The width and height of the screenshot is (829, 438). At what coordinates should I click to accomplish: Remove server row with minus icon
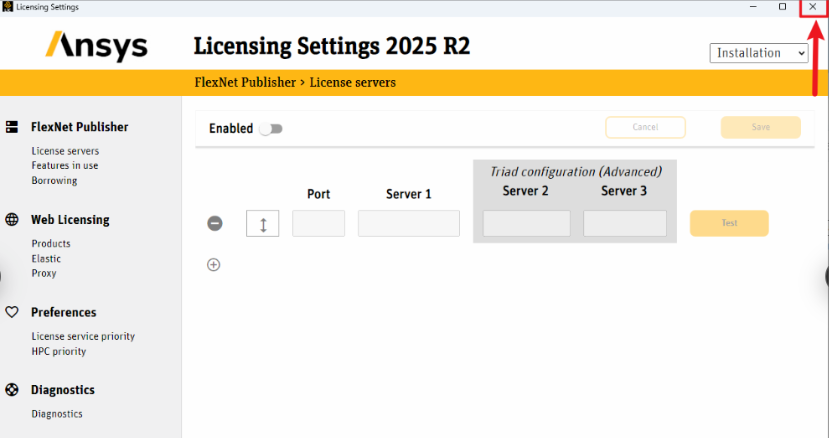[215, 223]
